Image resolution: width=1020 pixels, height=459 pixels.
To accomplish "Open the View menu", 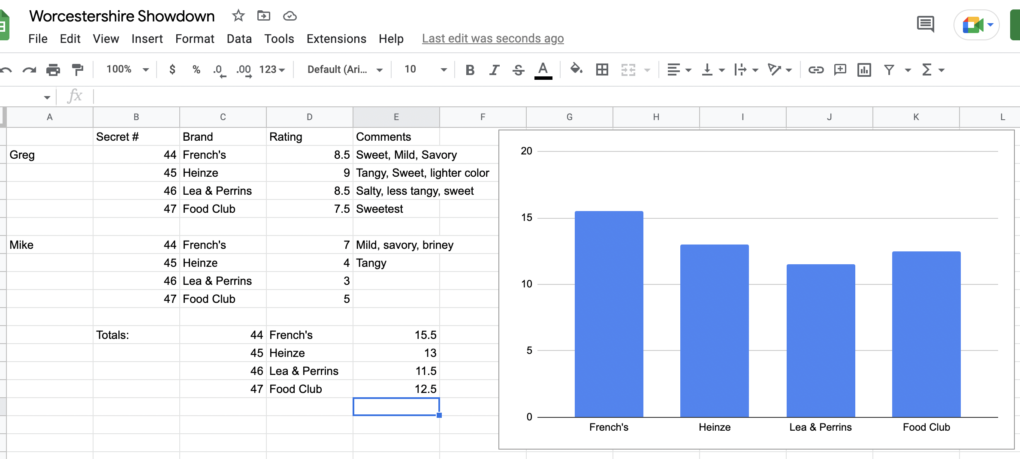I will coord(106,39).
